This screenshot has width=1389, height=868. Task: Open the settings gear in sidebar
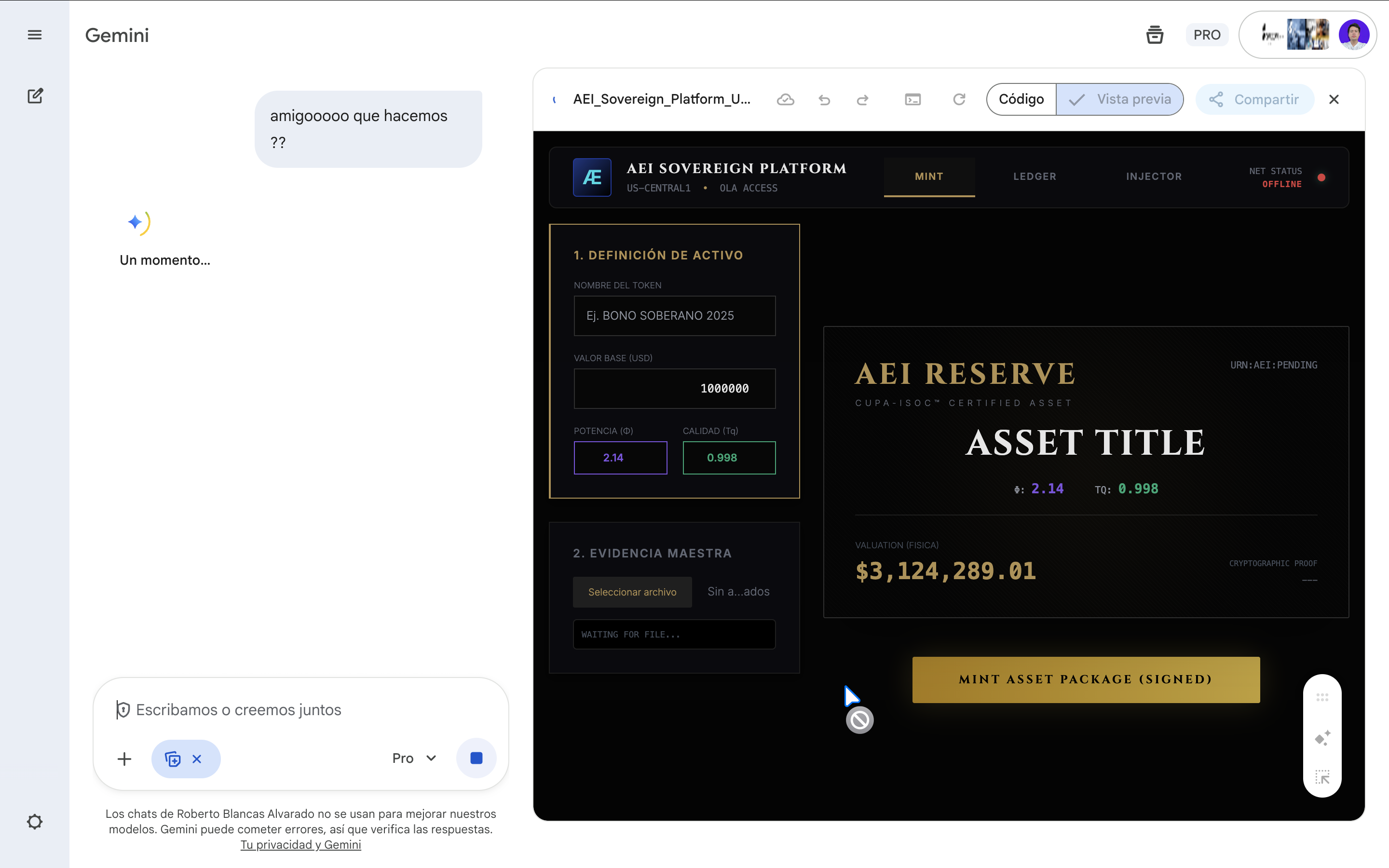click(x=34, y=822)
